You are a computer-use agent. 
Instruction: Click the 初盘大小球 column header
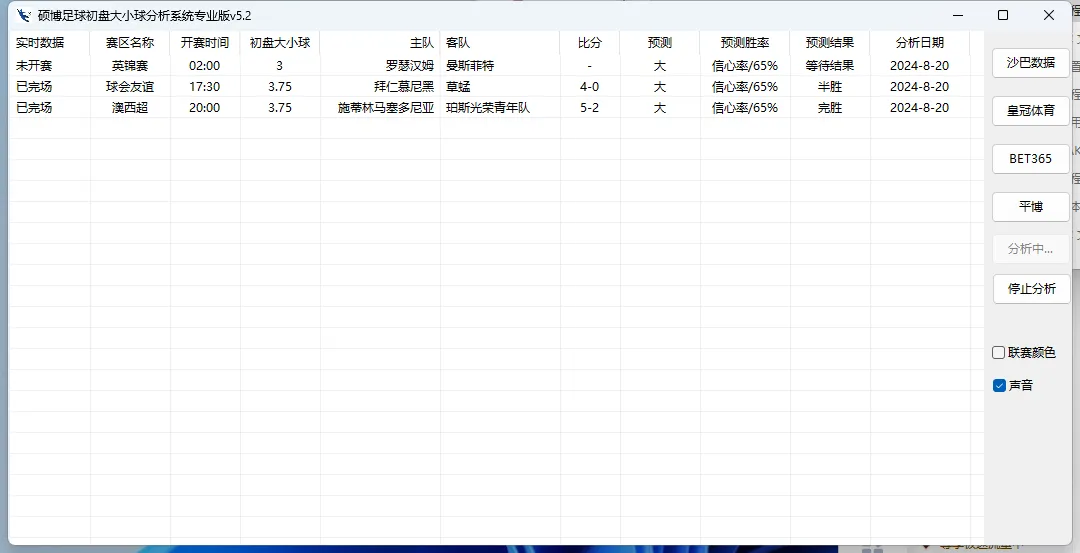point(280,43)
